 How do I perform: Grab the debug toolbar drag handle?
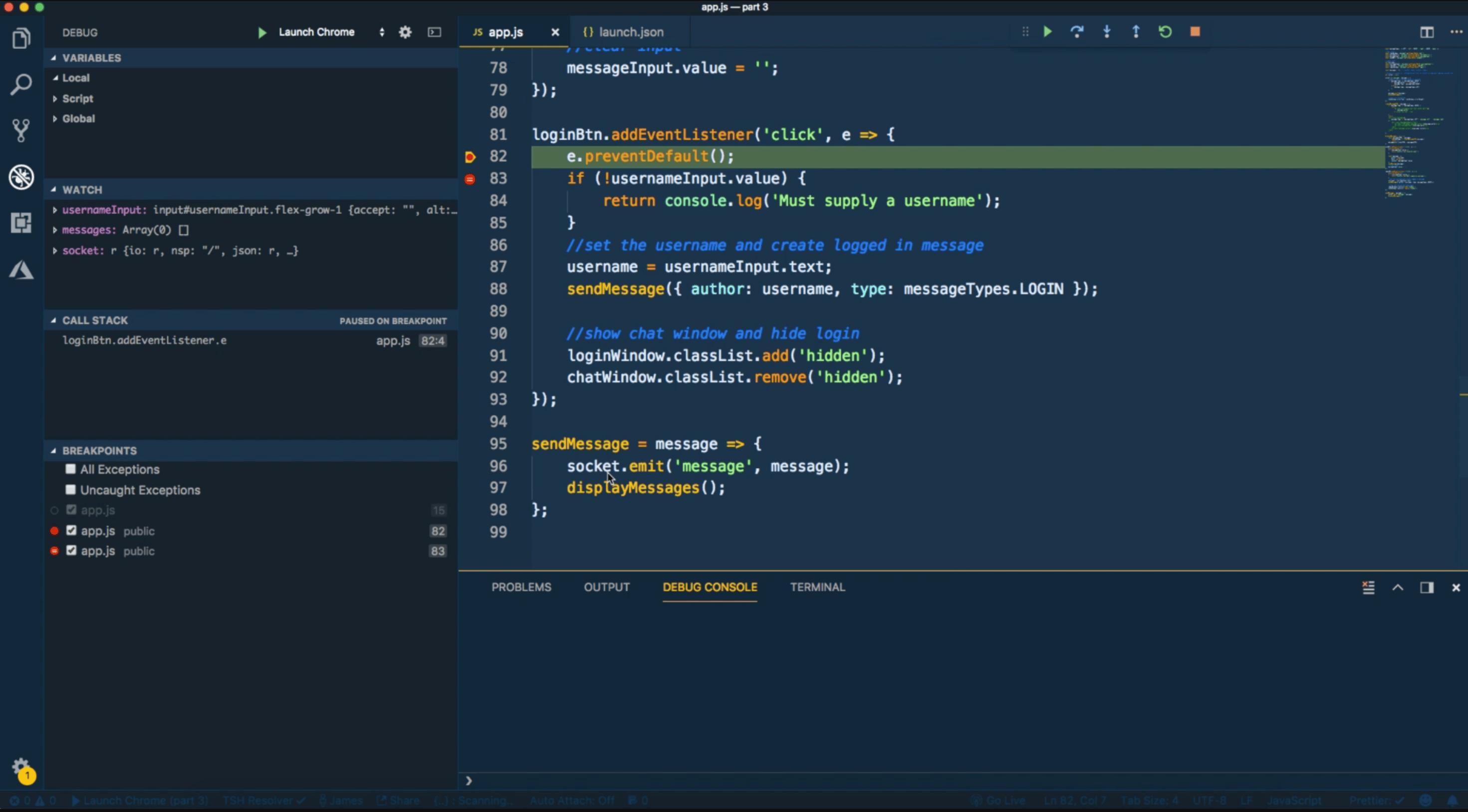[1025, 31]
